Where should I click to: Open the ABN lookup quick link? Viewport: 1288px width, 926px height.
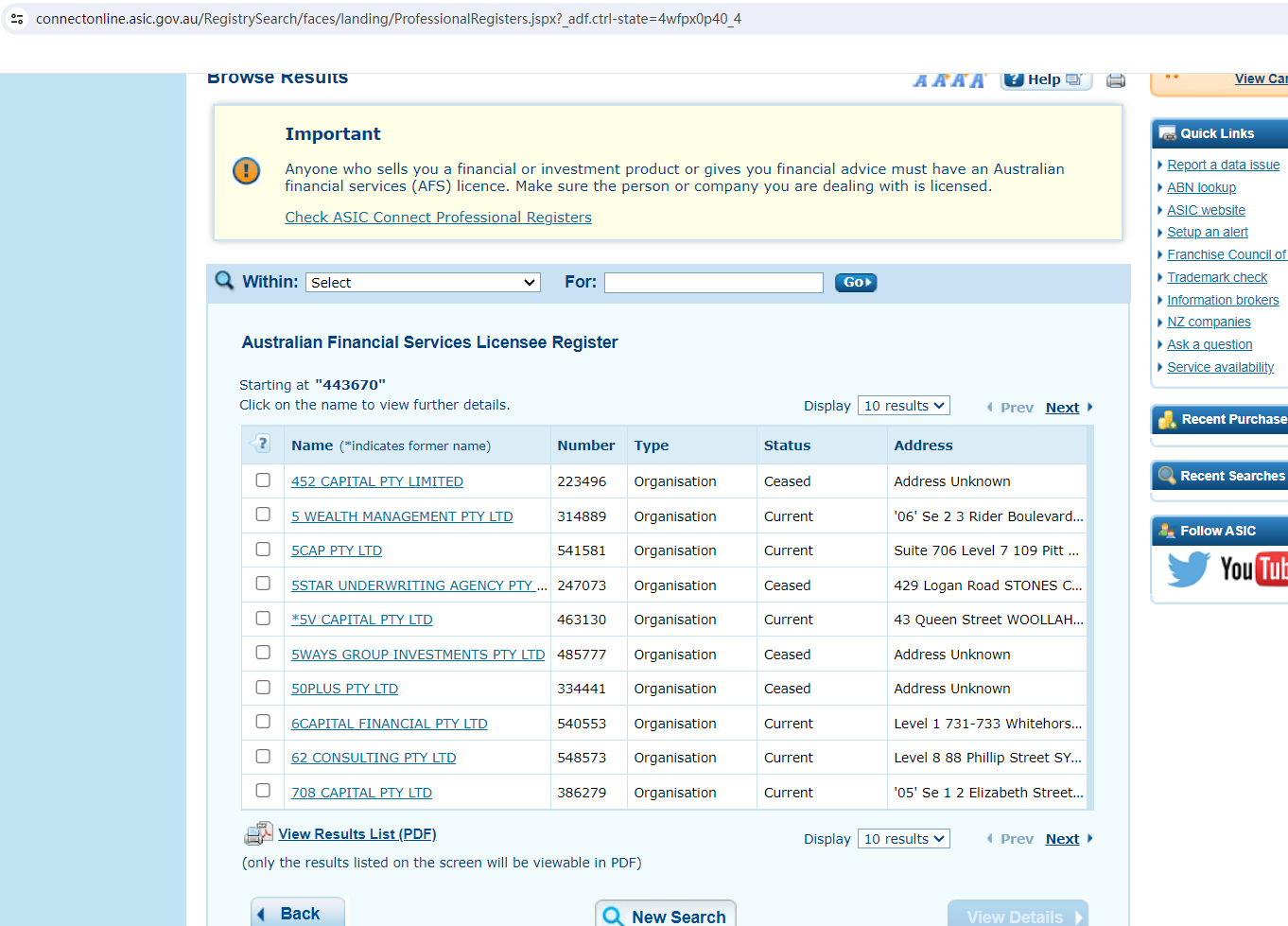(1202, 187)
